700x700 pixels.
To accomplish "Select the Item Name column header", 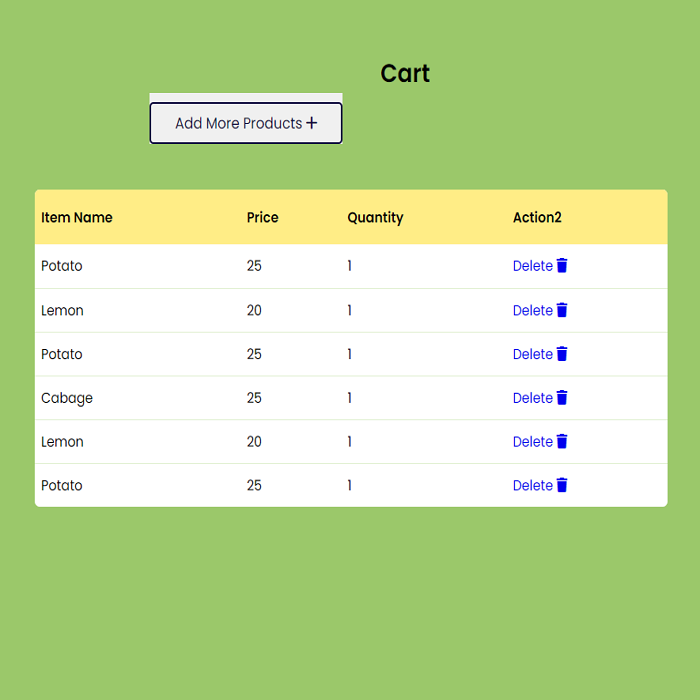I will pyautogui.click(x=77, y=218).
